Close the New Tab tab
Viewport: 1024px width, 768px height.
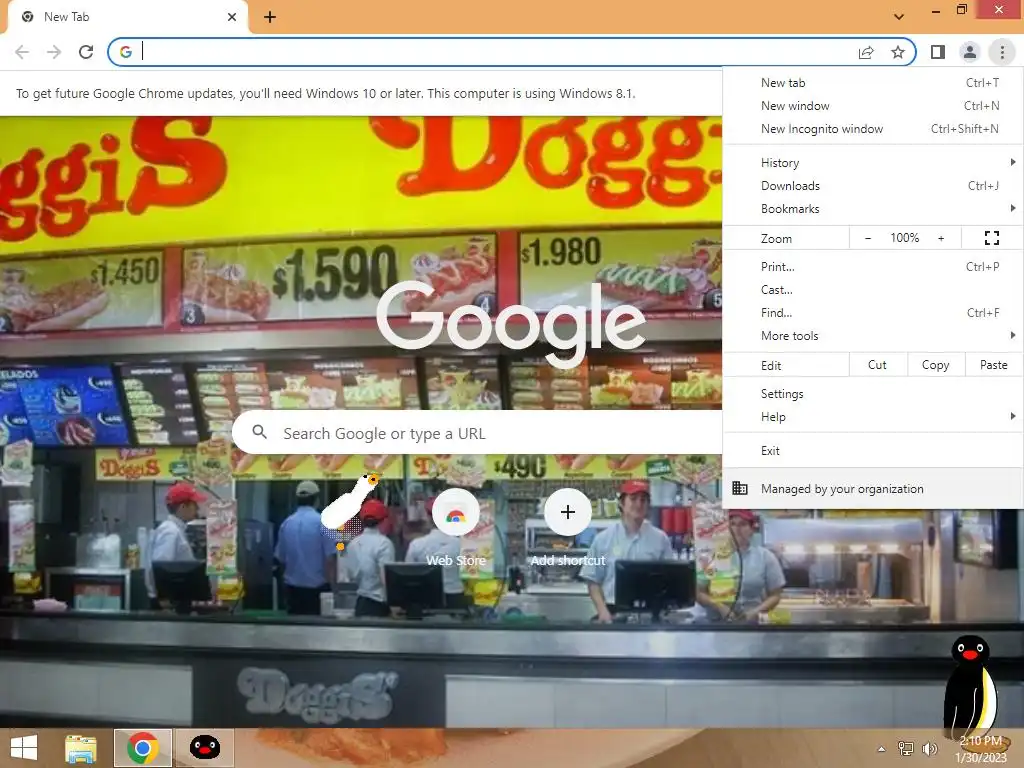(232, 17)
